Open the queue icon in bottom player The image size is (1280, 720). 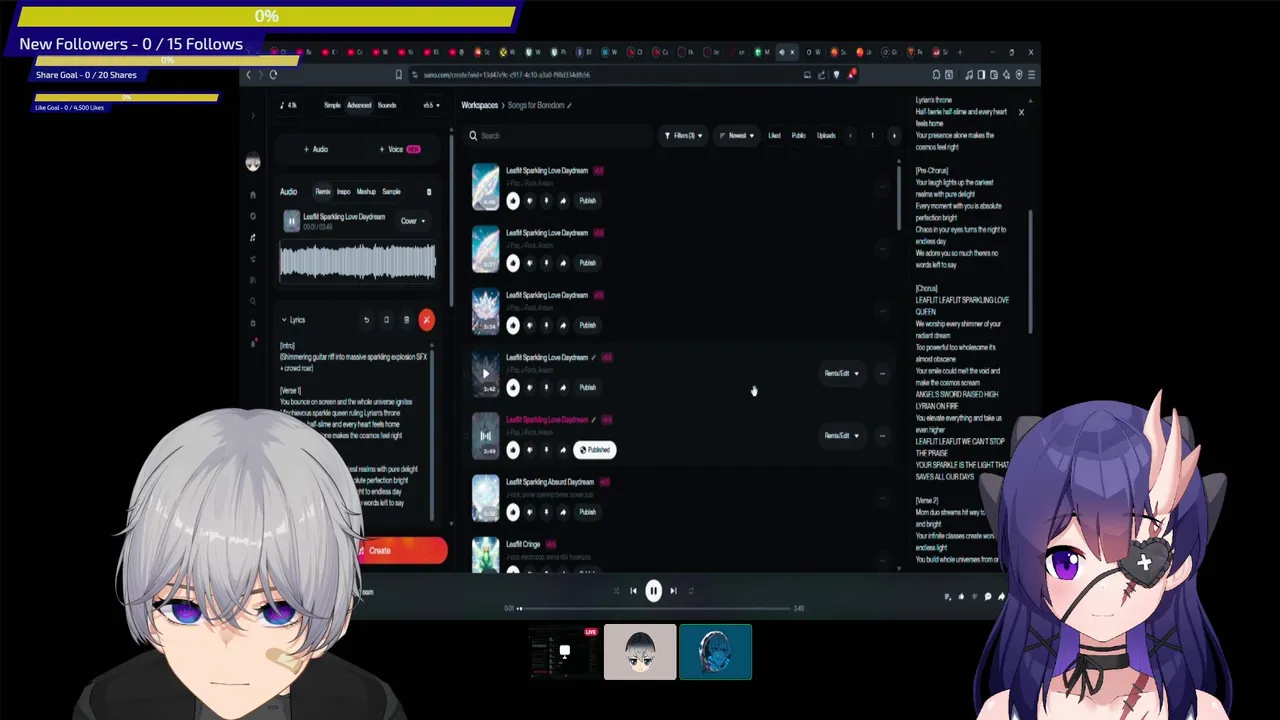pyautogui.click(x=948, y=597)
